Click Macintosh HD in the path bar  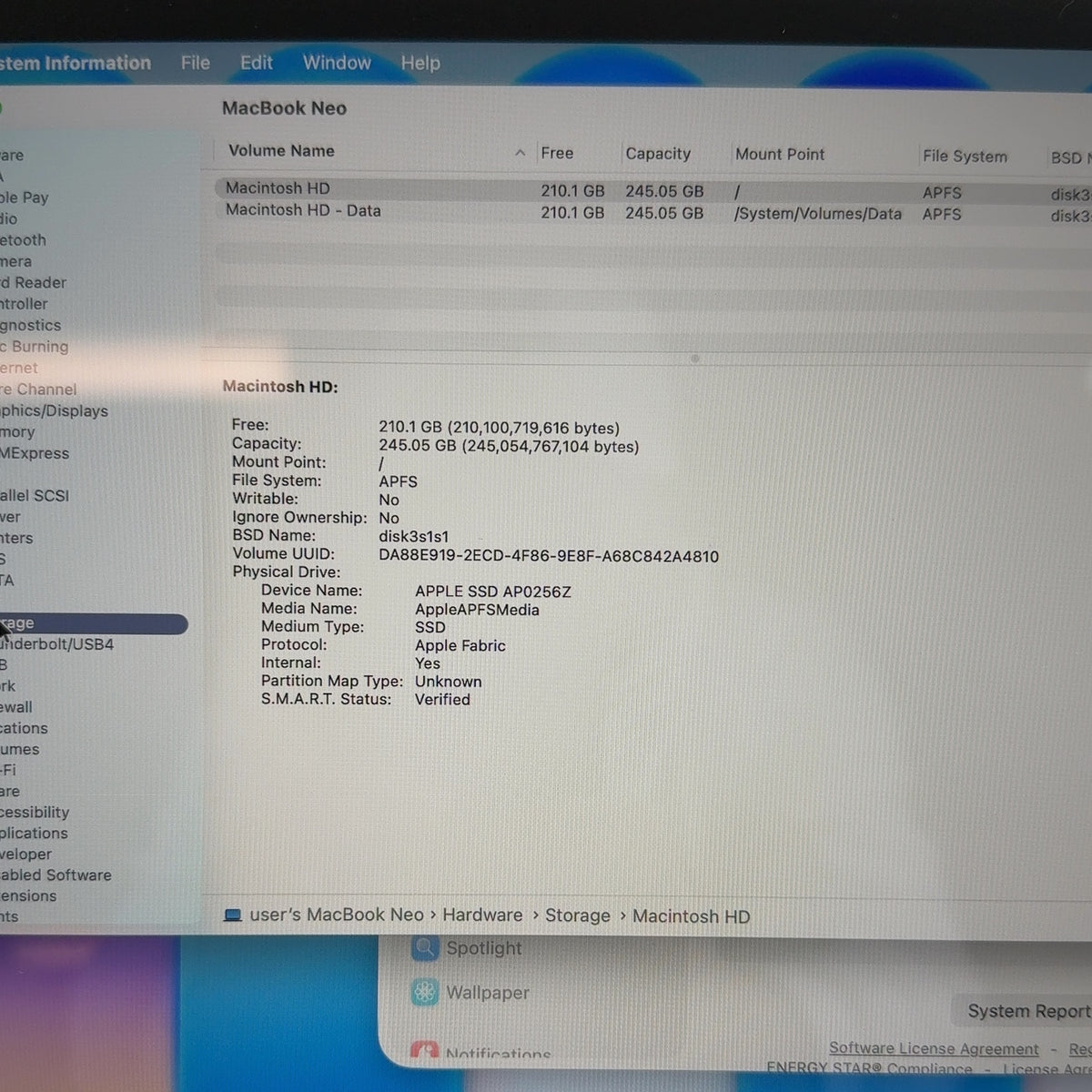tap(691, 916)
